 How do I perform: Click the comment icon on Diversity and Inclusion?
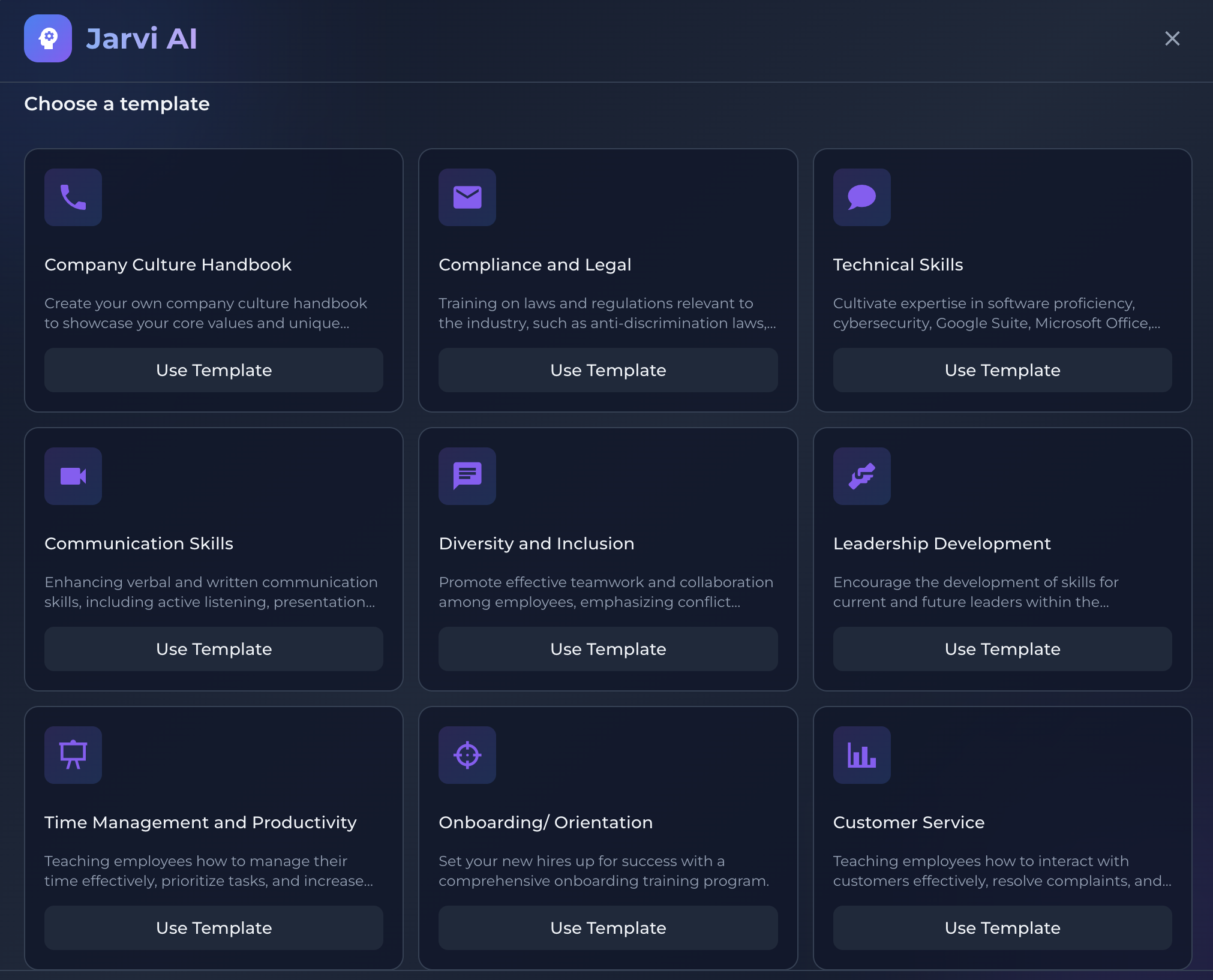pyautogui.click(x=467, y=476)
